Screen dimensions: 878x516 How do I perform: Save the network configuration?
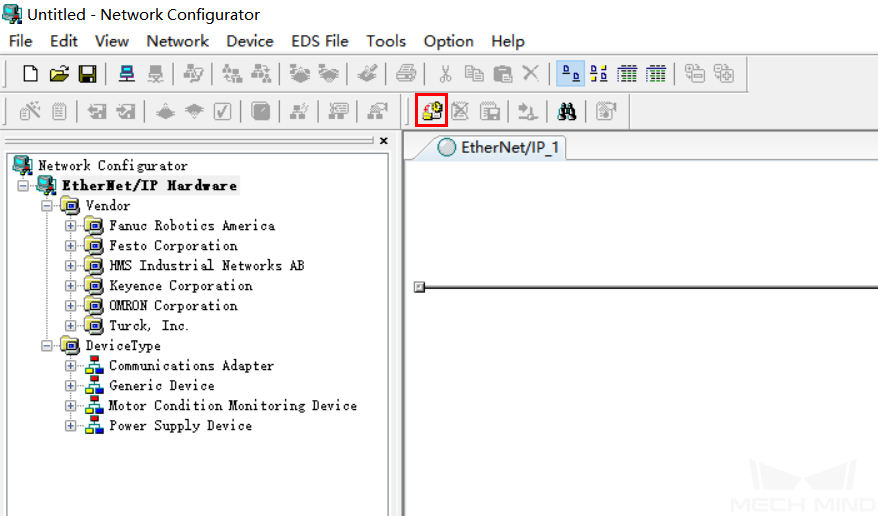click(87, 73)
